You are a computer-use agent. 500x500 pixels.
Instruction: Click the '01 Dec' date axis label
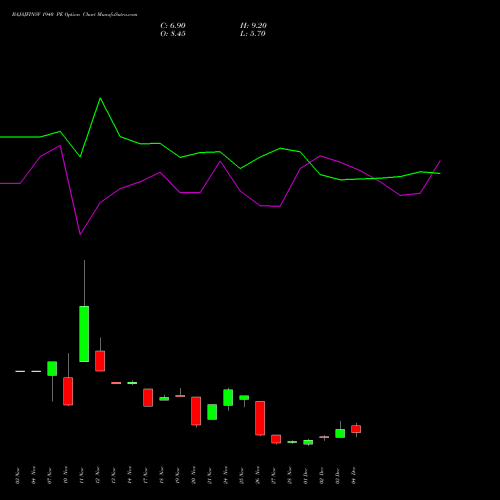click(306, 475)
